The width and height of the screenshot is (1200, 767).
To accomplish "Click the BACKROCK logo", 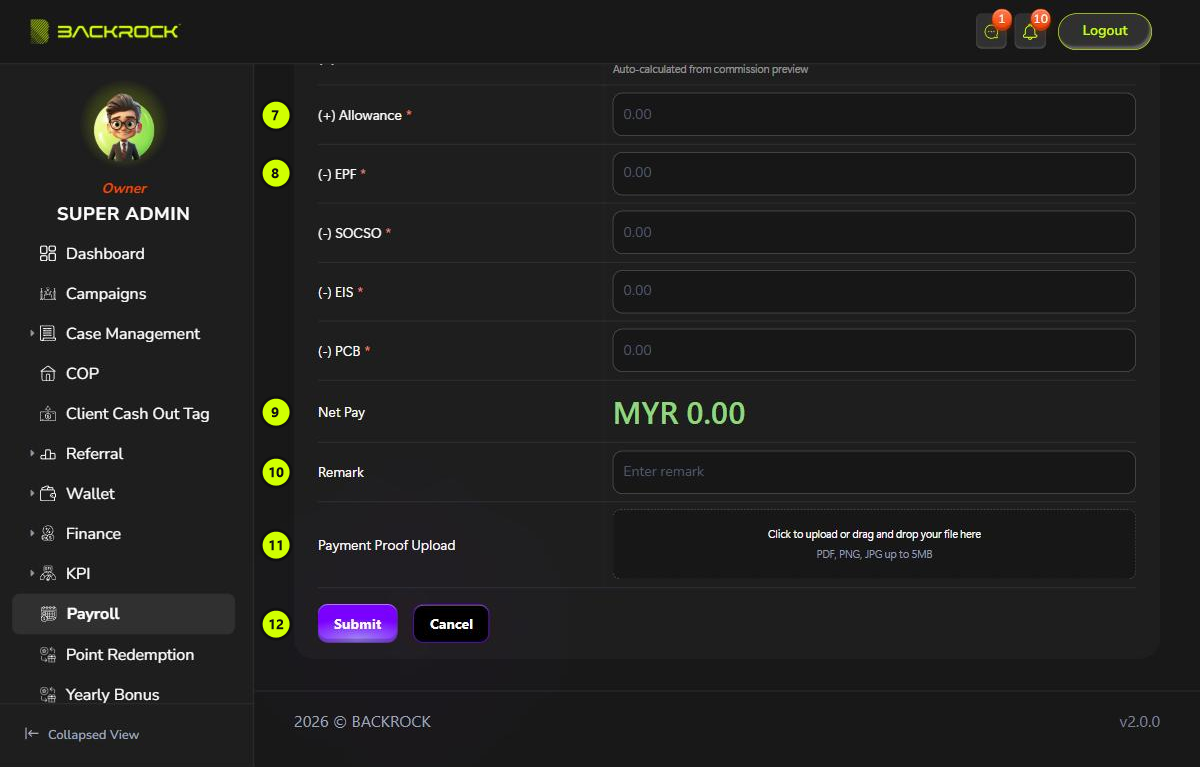I will click(x=104, y=32).
